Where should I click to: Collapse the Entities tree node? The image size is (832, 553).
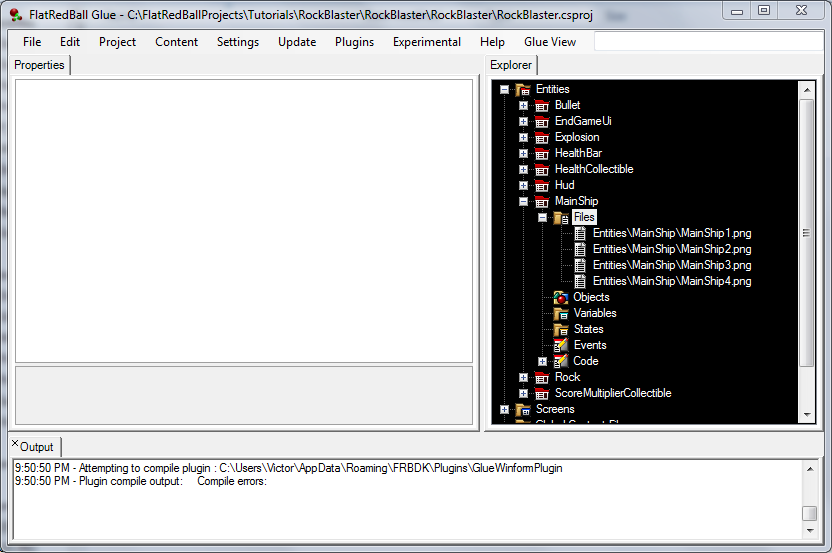505,90
